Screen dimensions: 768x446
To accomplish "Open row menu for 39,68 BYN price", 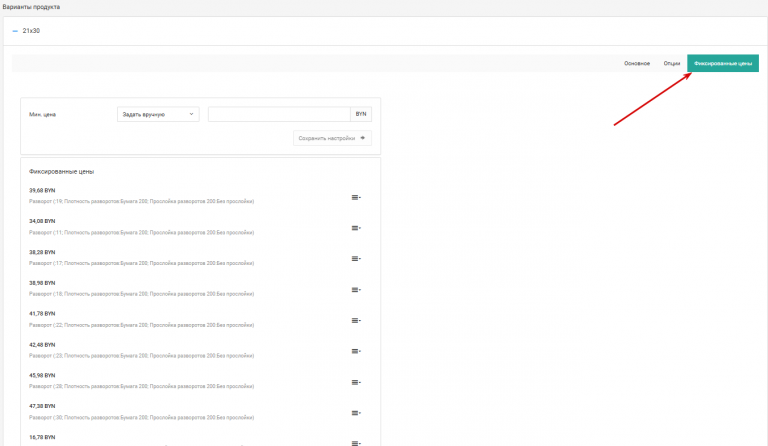I will (x=356, y=197).
